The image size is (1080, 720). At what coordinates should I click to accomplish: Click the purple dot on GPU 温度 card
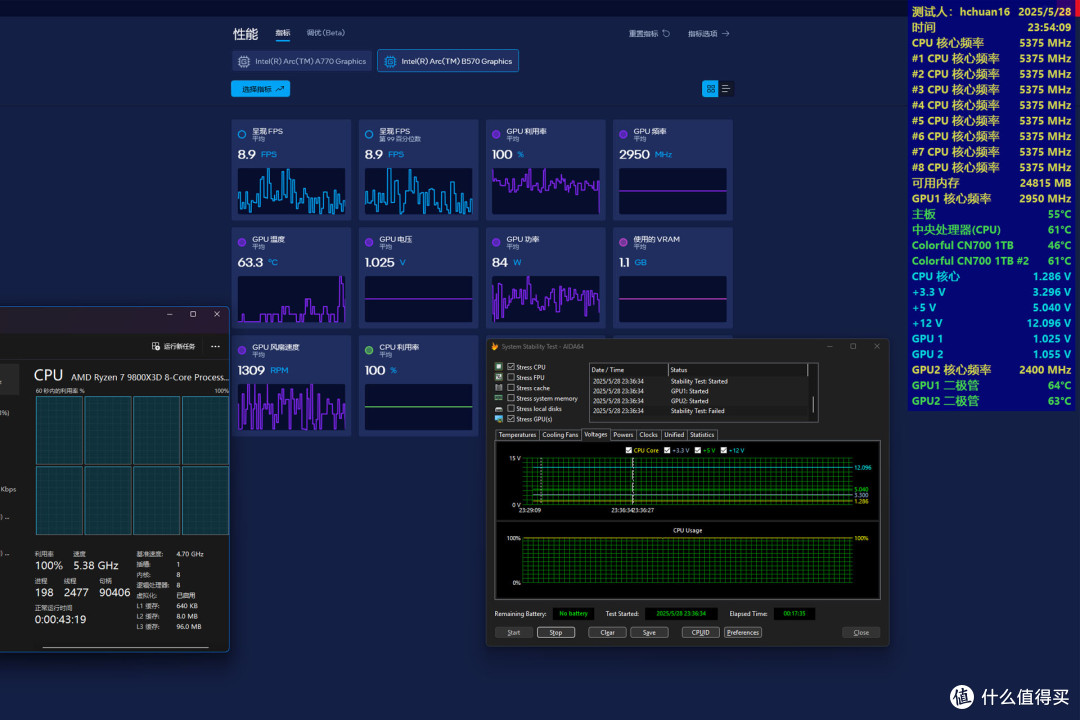tap(242, 243)
